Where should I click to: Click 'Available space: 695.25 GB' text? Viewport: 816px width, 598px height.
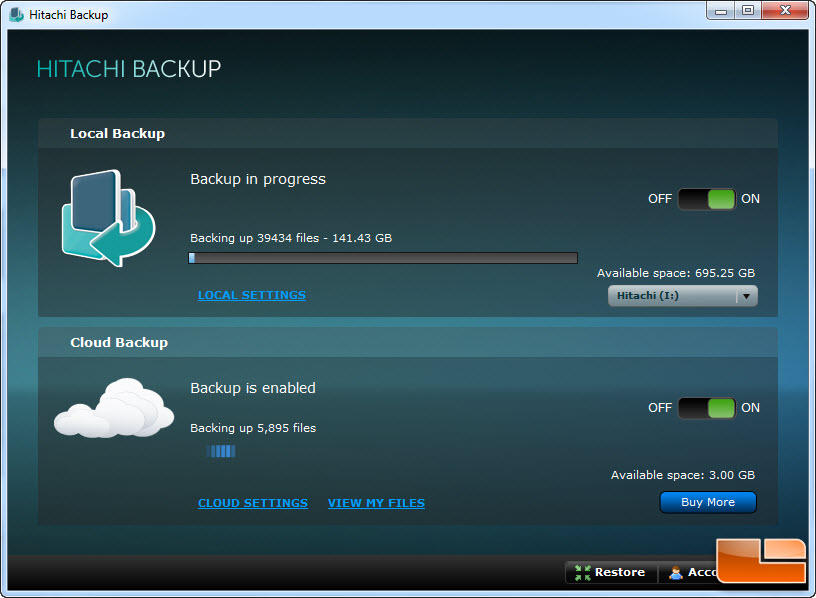675,273
